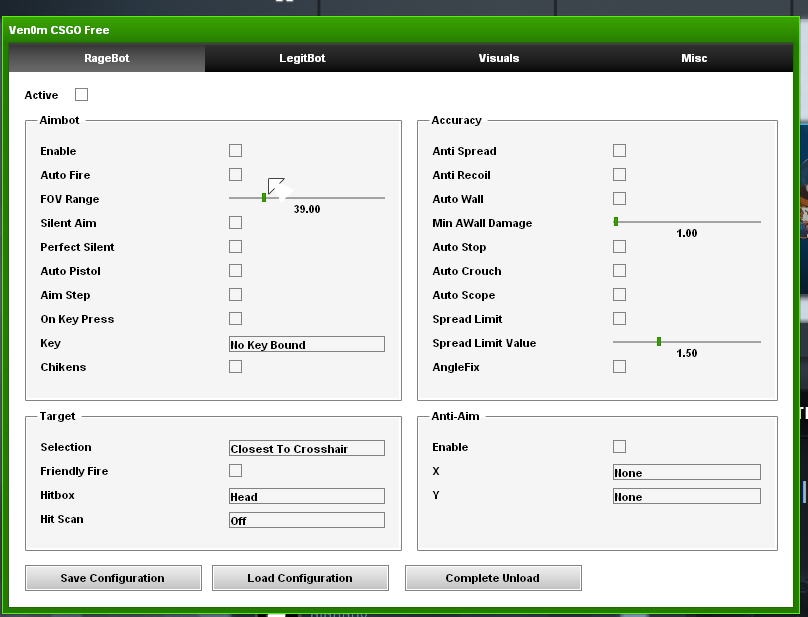Toggle the Friendly Fire checkbox
The height and width of the screenshot is (617, 808).
[236, 471]
